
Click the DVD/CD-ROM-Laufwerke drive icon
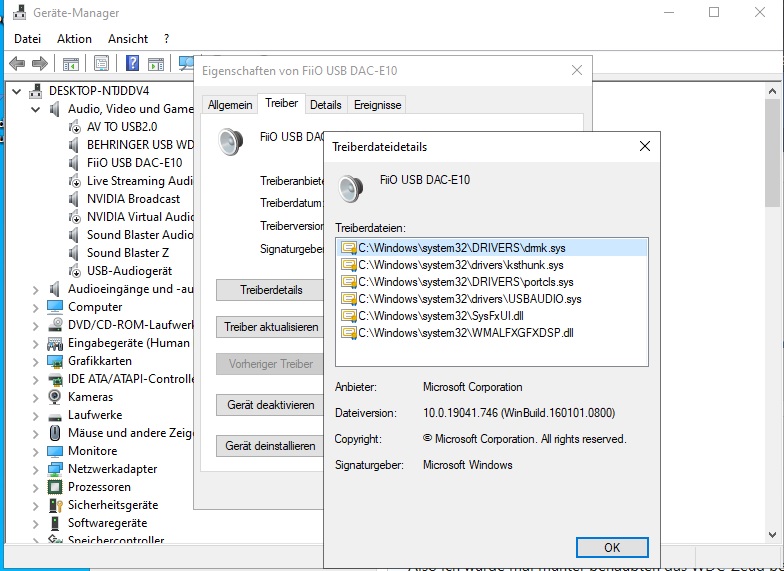[x=55, y=324]
